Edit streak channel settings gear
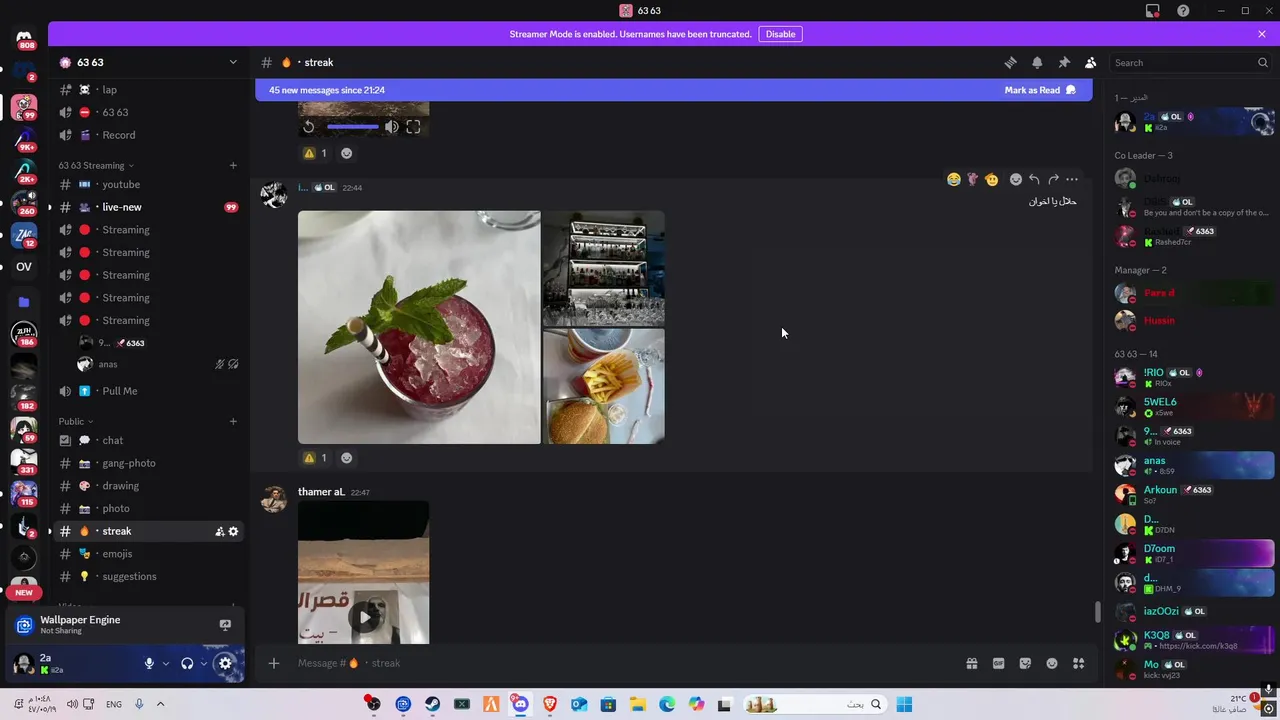Image resolution: width=1280 pixels, height=720 pixels. pos(234,532)
